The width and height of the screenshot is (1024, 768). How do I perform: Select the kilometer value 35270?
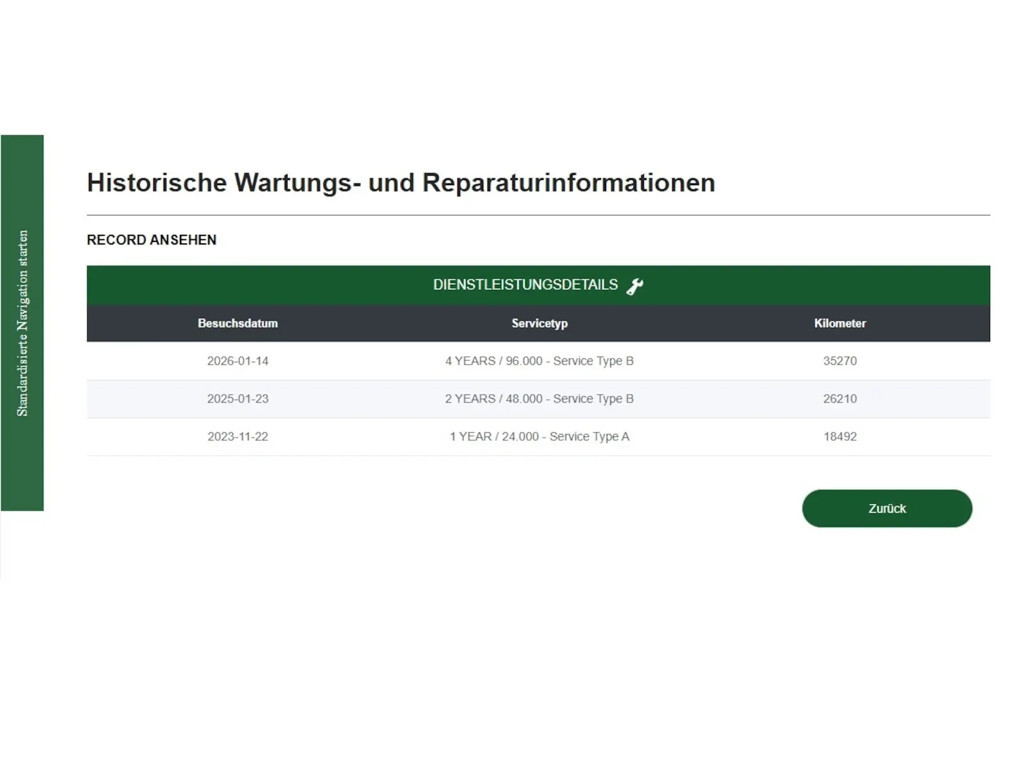[840, 361]
